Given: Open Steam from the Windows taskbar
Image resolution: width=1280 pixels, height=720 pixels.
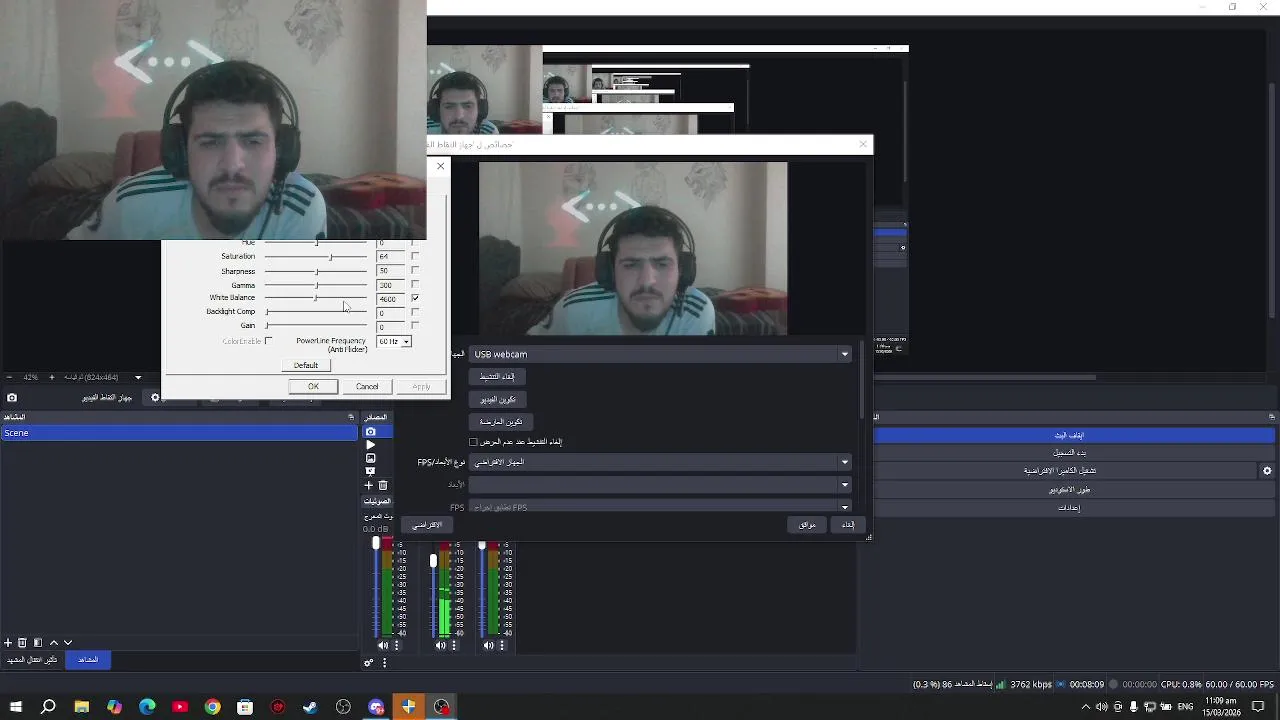Looking at the screenshot, I should coord(310,707).
